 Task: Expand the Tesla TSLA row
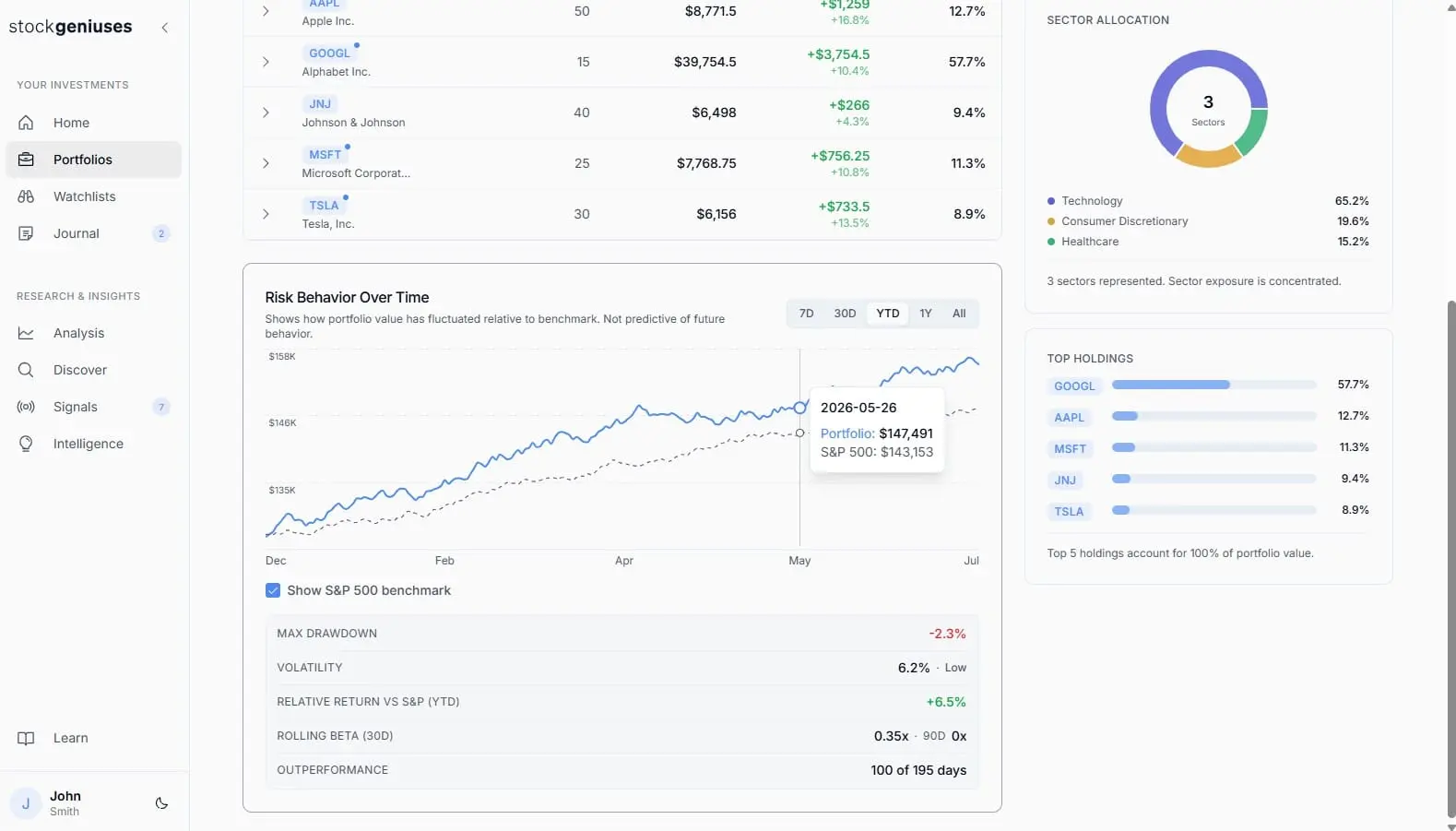click(266, 214)
